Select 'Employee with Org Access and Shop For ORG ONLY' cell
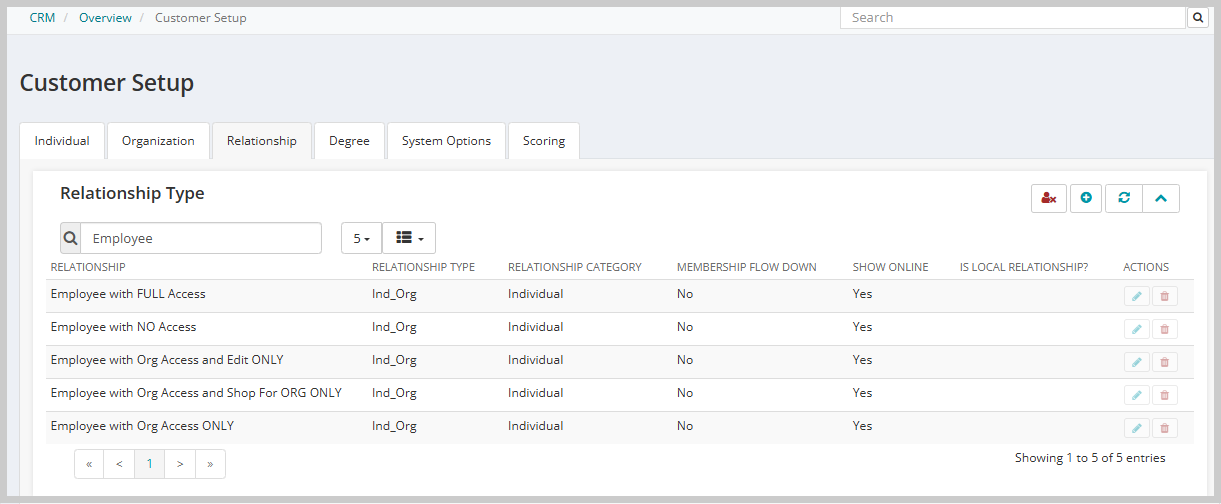This screenshot has height=504, width=1221. coord(196,393)
